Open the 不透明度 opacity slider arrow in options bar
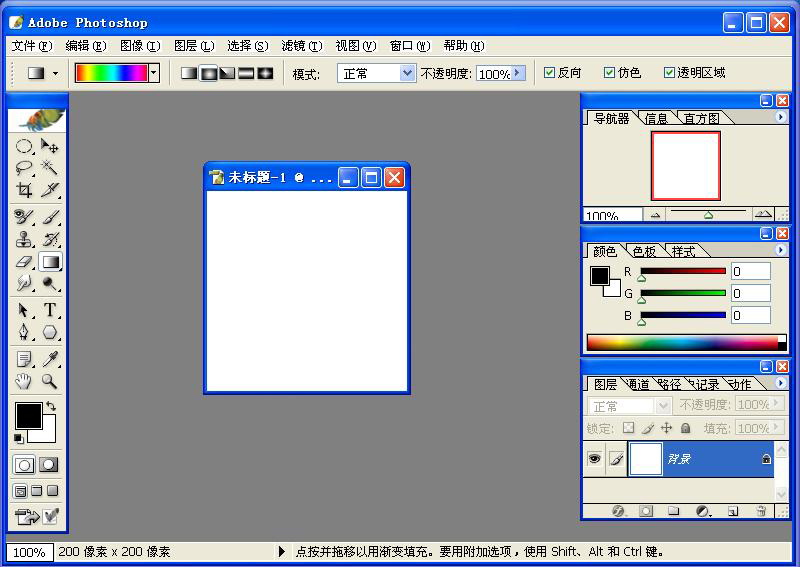800x567 pixels. [x=518, y=73]
